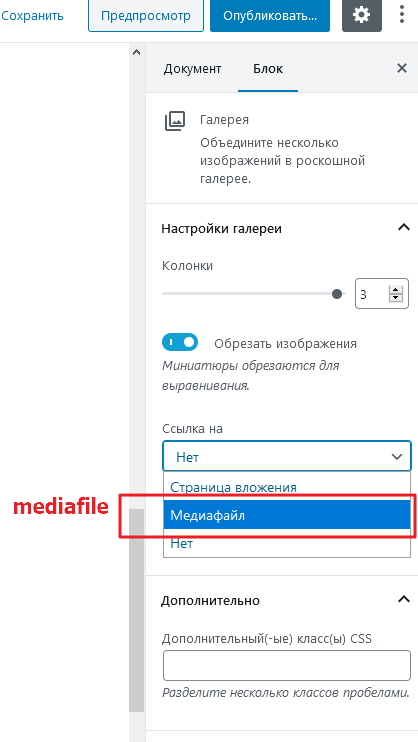Close the settings sidebar panel

[401, 68]
